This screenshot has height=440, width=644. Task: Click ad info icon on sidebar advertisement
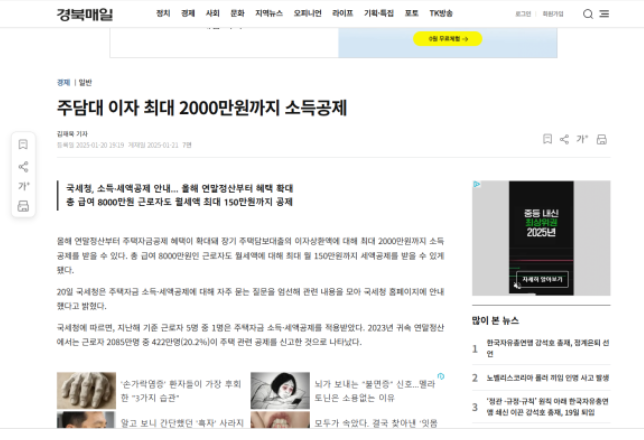tap(476, 184)
